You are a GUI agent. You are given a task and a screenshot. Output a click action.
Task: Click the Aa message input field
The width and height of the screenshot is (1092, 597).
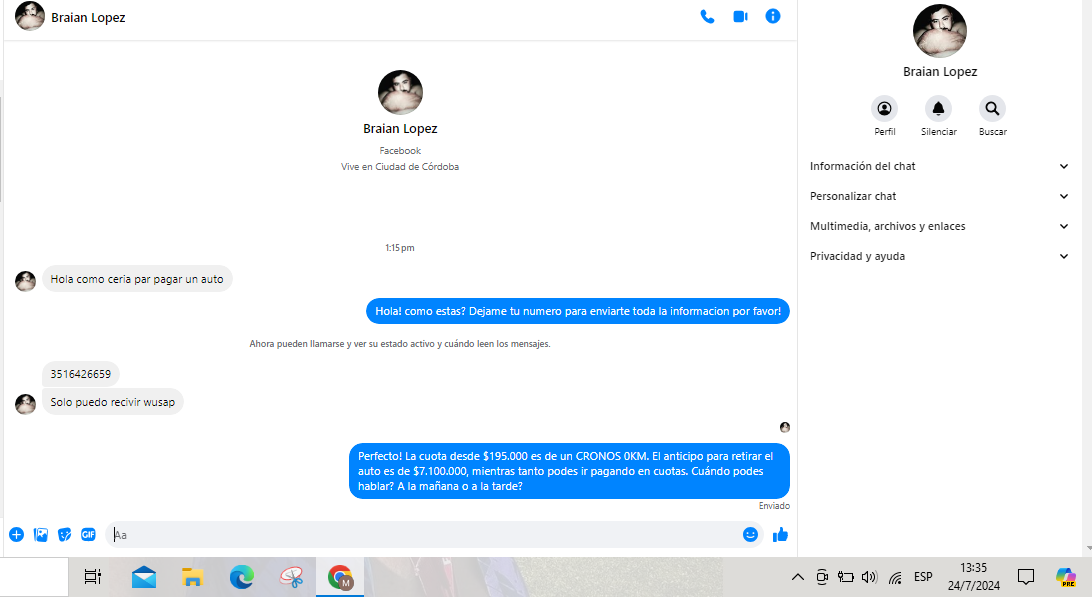coord(420,535)
